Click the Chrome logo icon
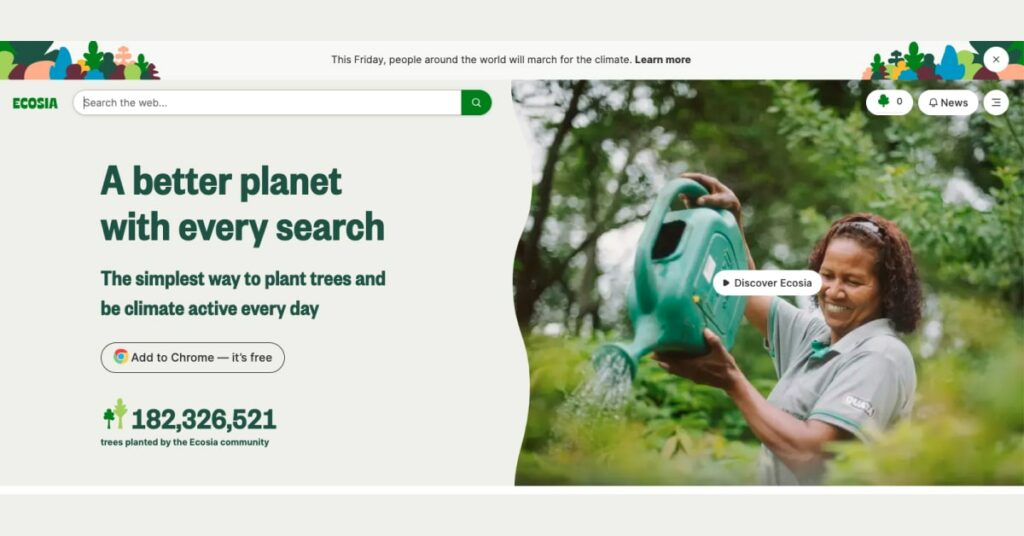The image size is (1024, 536). click(x=120, y=356)
